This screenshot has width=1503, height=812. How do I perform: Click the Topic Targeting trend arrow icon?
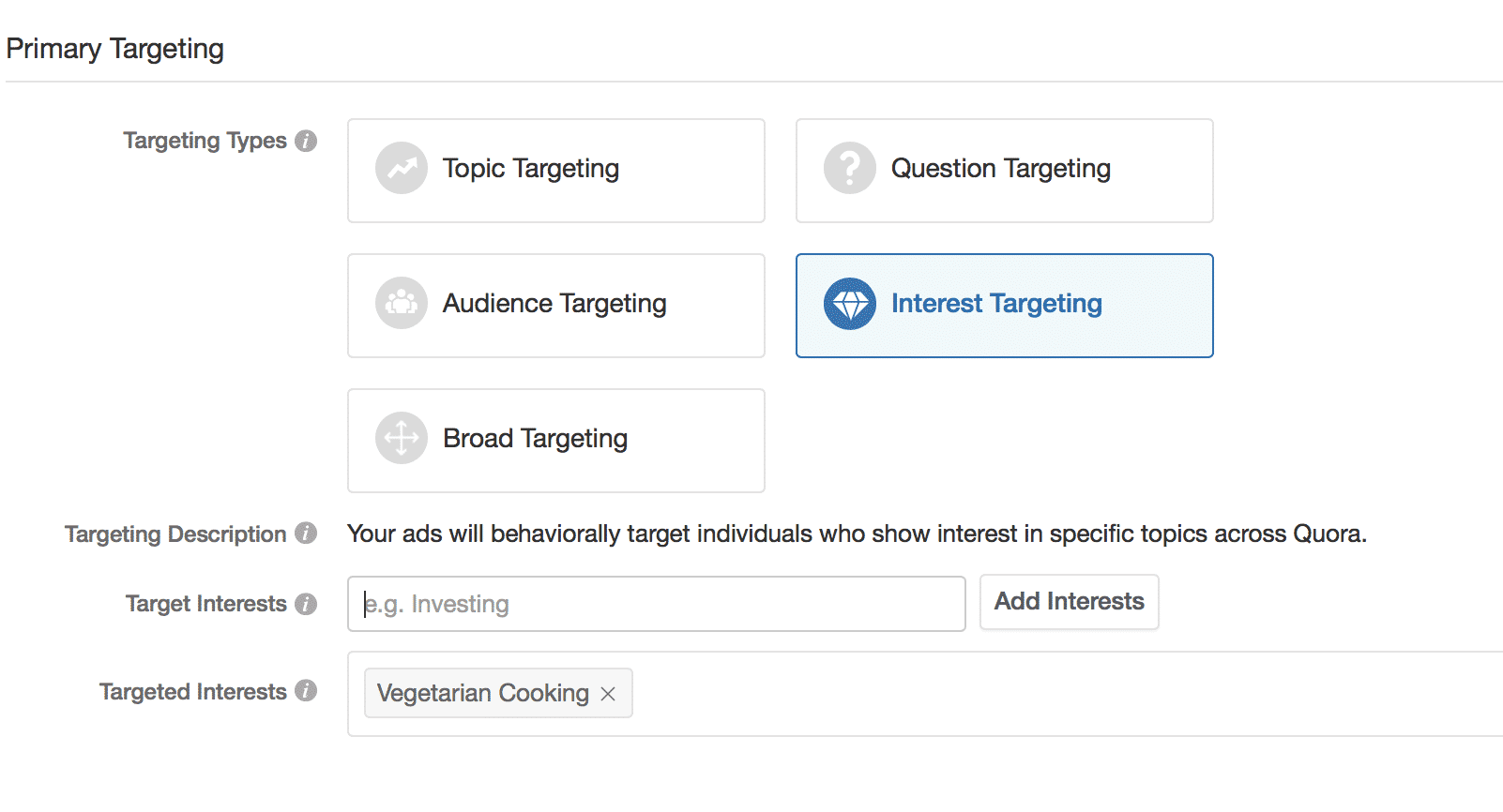pyautogui.click(x=402, y=168)
